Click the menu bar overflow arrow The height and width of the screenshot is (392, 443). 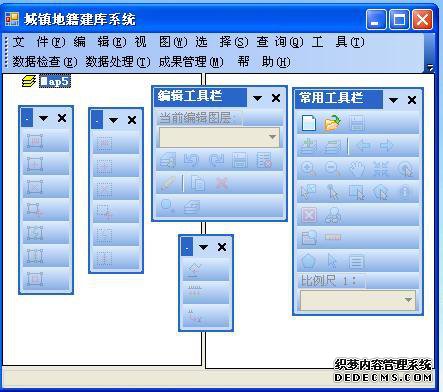(x=430, y=68)
